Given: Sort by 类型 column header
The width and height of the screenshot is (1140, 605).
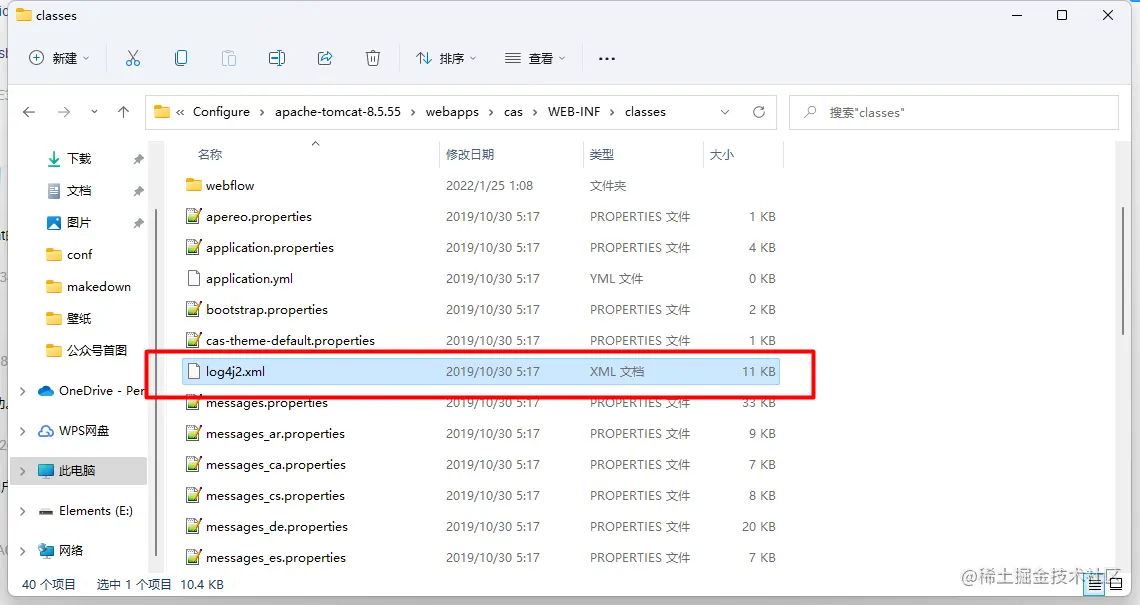Looking at the screenshot, I should 602,154.
